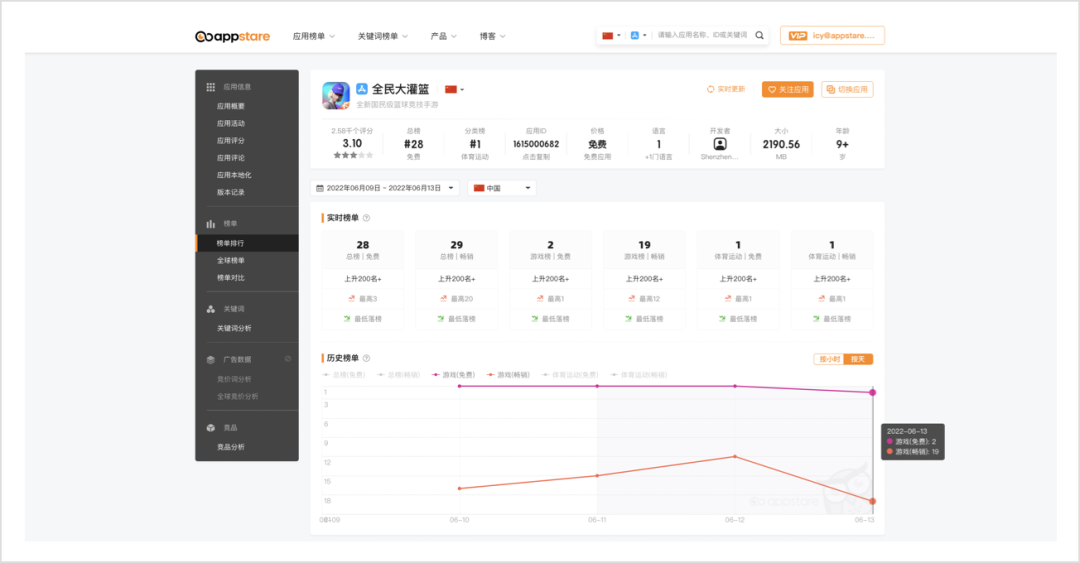Toggle 总榜(畅销) series in chart legend
Viewport: 1080px width, 563px height.
click(x=399, y=375)
